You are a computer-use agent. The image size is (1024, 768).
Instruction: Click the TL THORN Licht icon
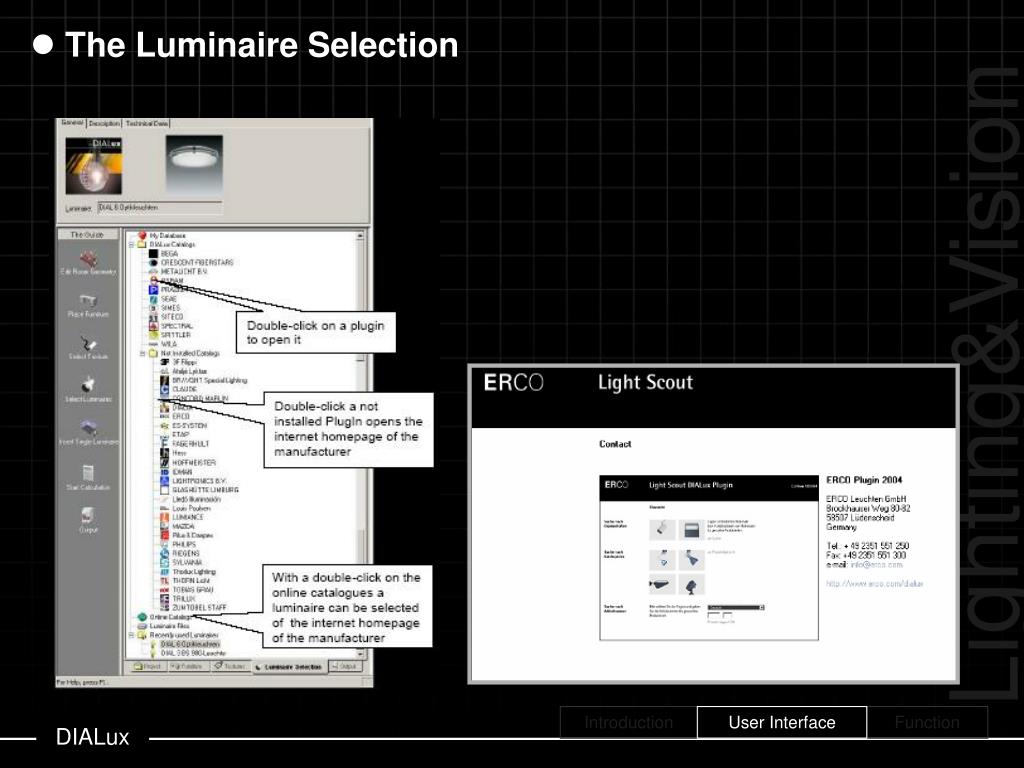[165, 581]
